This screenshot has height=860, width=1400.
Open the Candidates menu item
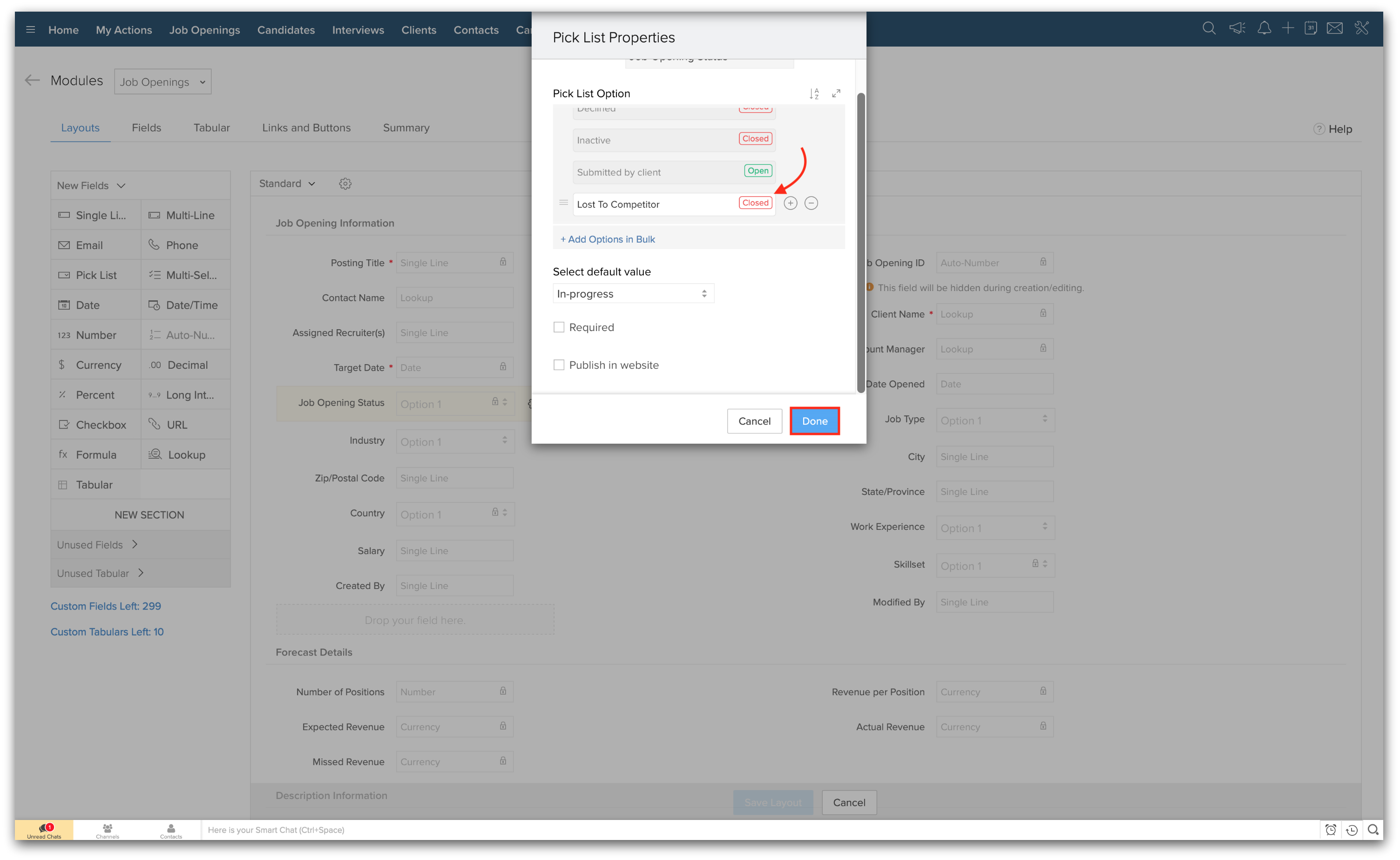(x=285, y=30)
